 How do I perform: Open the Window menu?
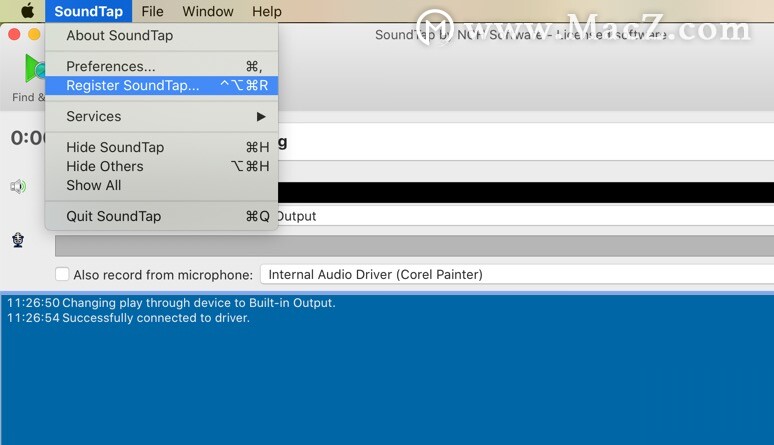point(208,11)
